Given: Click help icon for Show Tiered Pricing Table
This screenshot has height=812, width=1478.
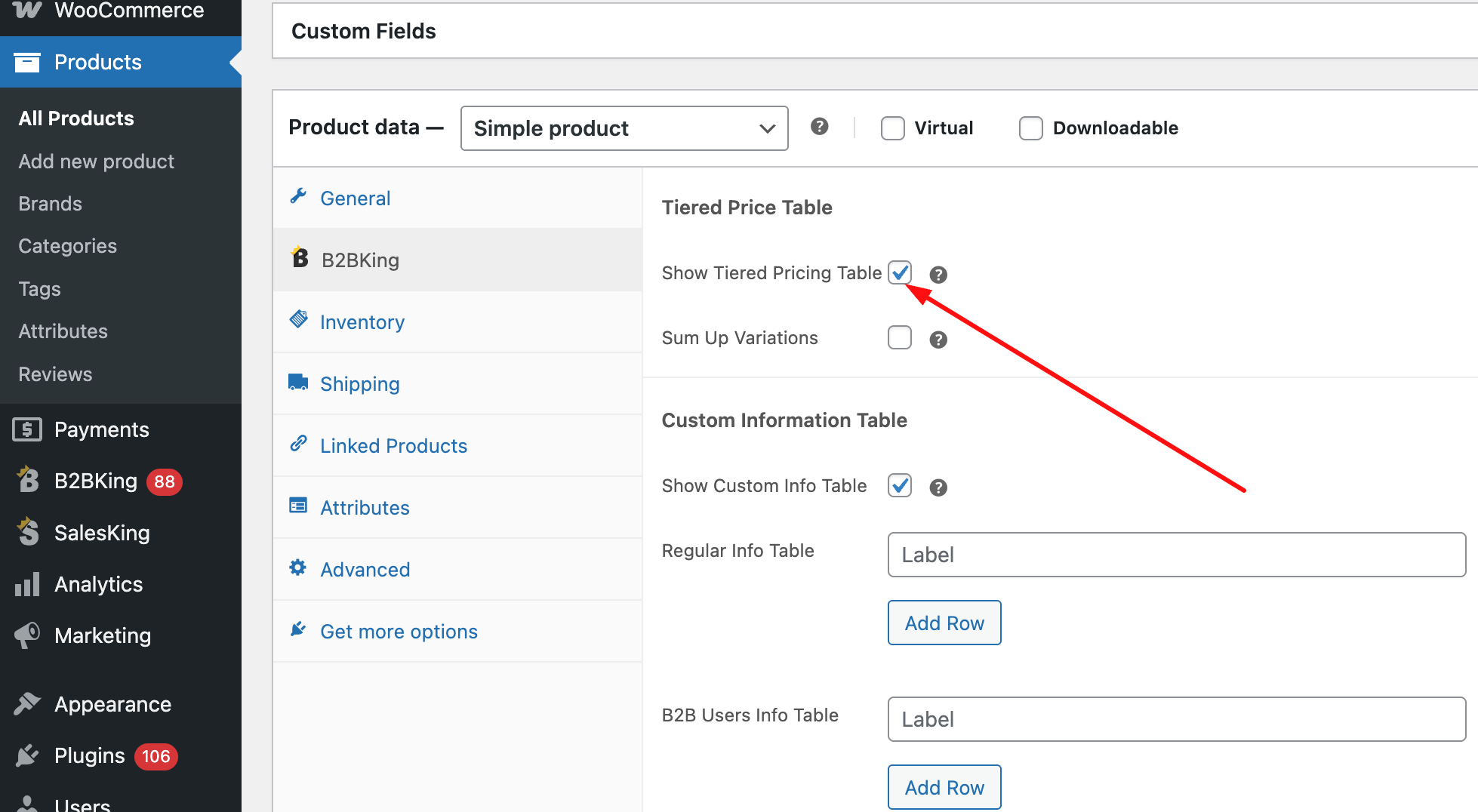Looking at the screenshot, I should click(938, 275).
